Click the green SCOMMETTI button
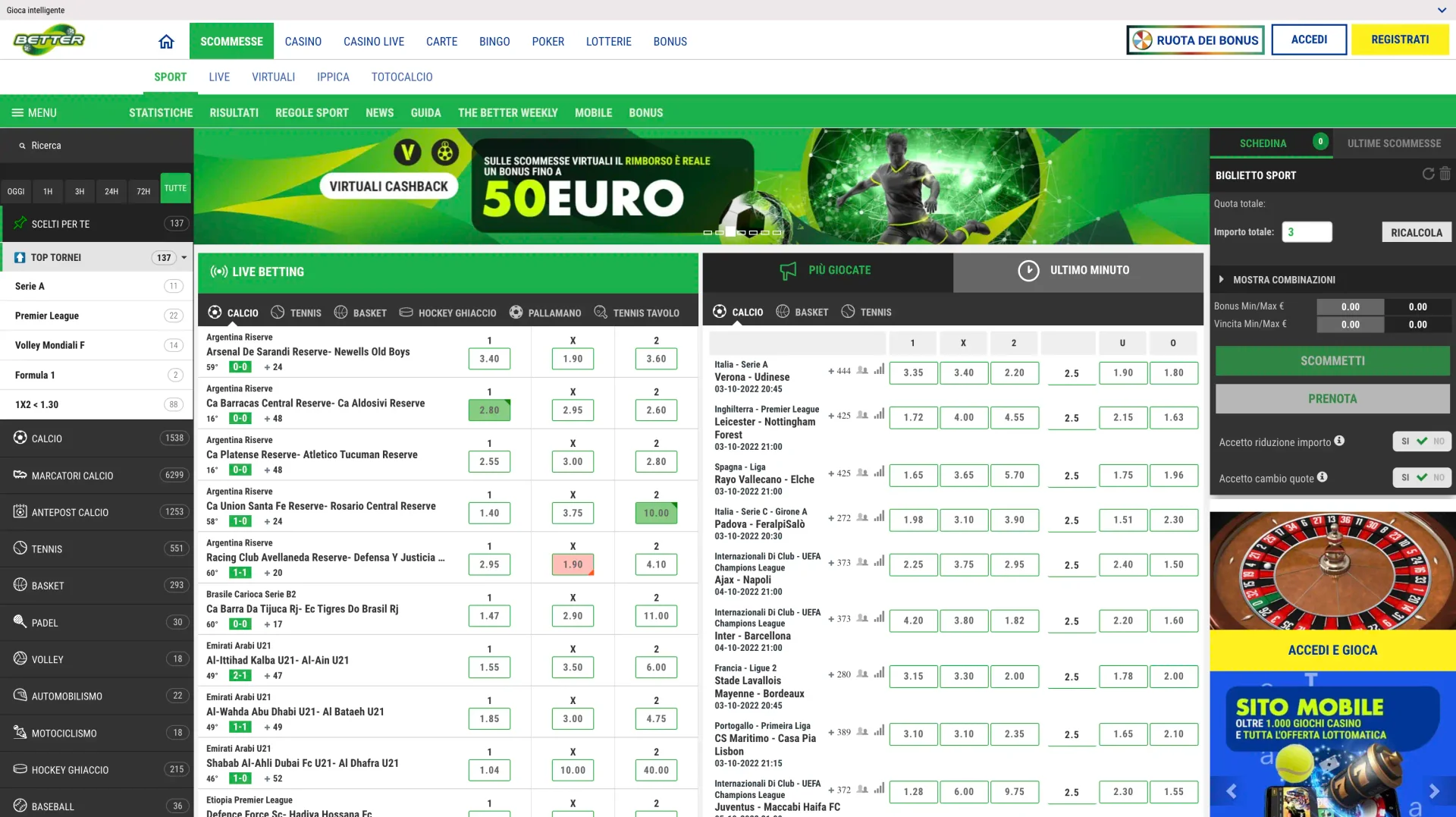 [1332, 361]
